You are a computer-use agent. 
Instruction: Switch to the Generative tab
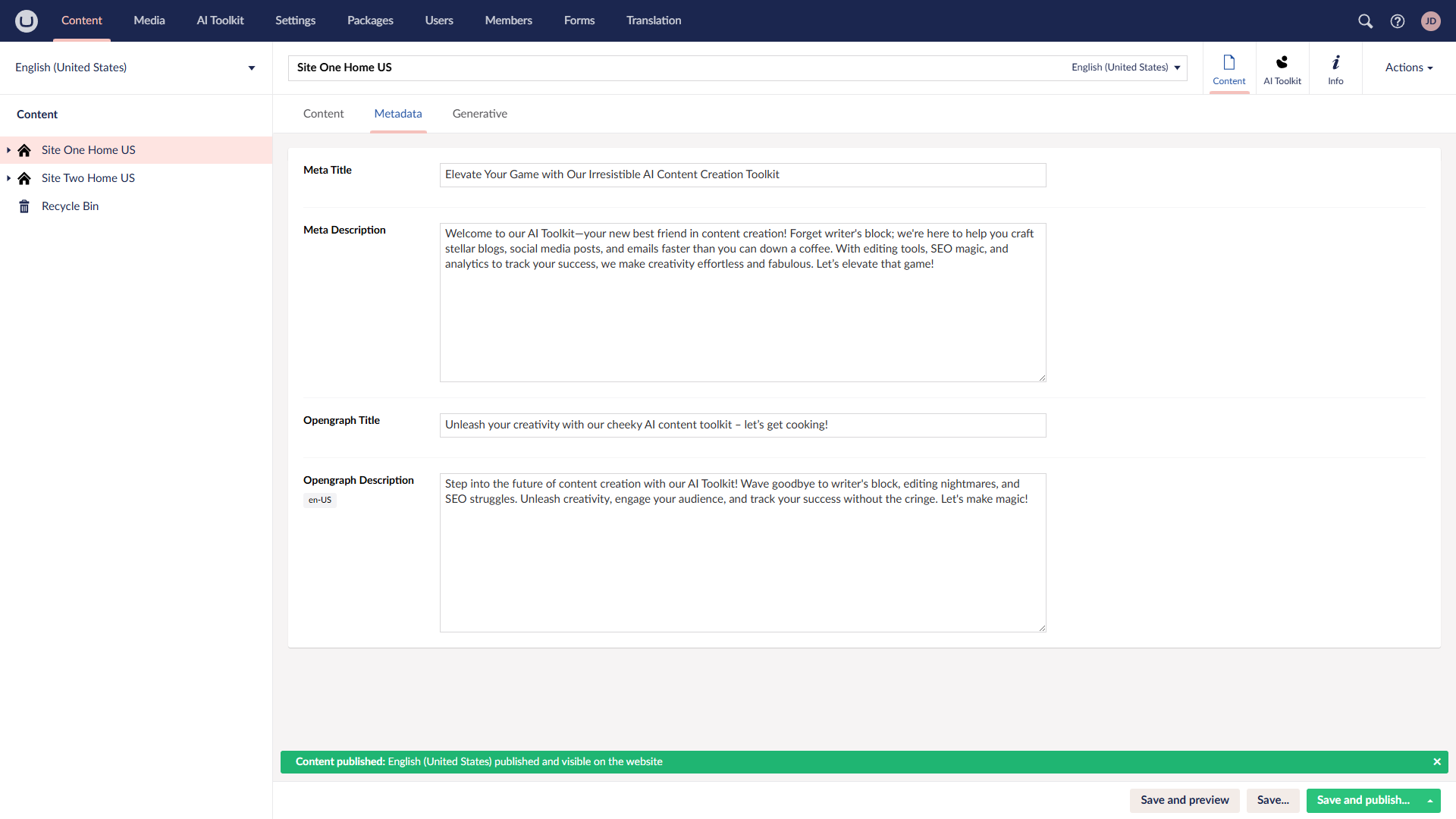point(479,114)
